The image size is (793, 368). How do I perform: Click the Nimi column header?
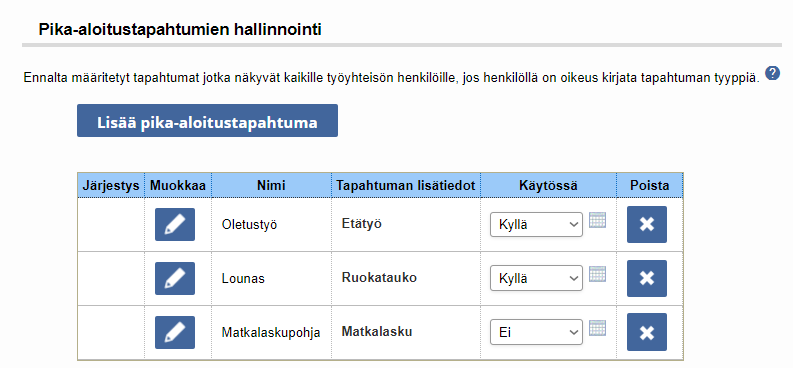tap(272, 186)
